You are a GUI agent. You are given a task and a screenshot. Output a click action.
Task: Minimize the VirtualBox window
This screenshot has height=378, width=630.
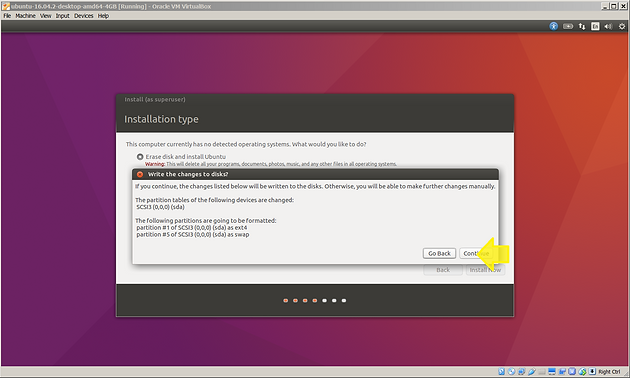point(605,6)
